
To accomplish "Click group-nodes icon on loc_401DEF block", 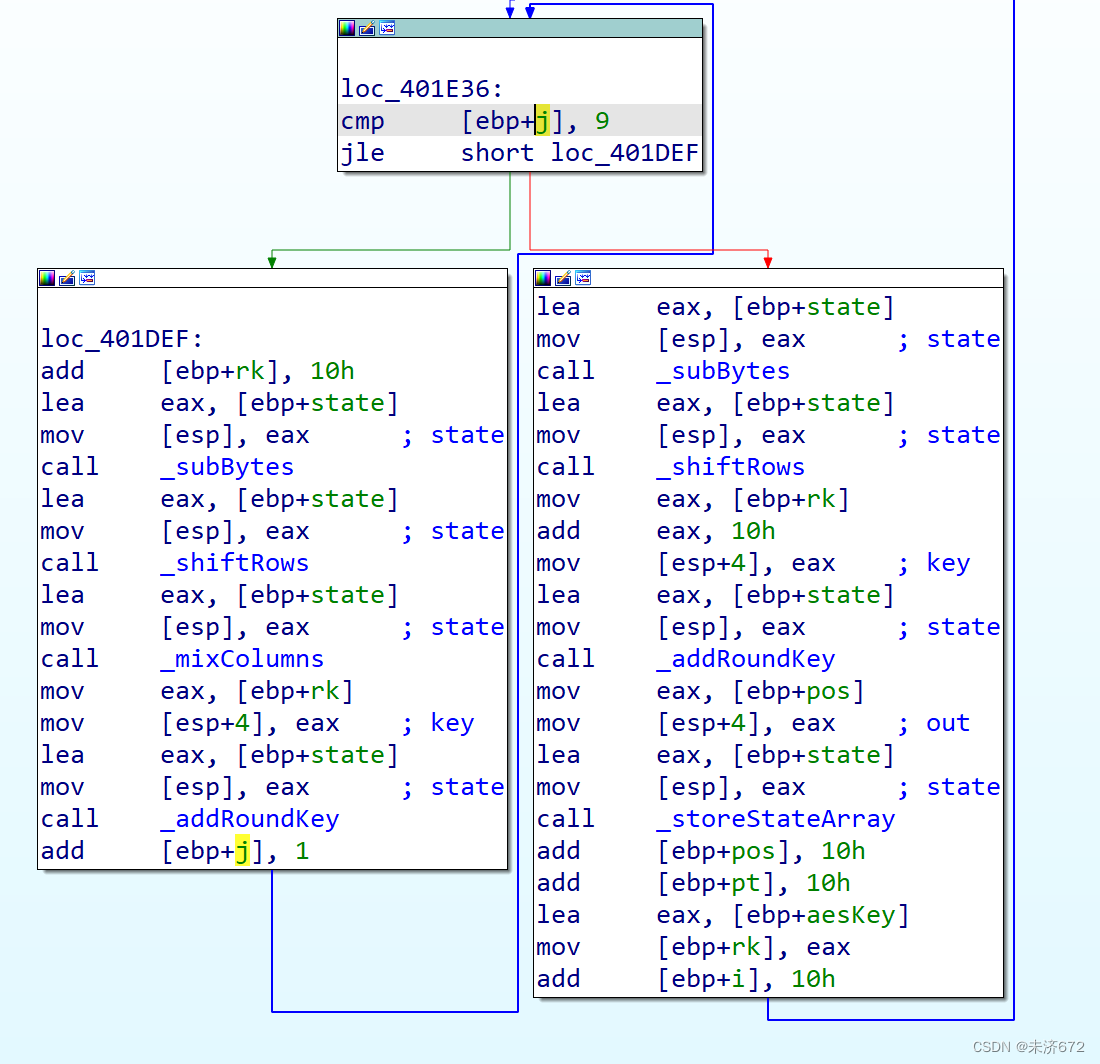I will click(87, 278).
